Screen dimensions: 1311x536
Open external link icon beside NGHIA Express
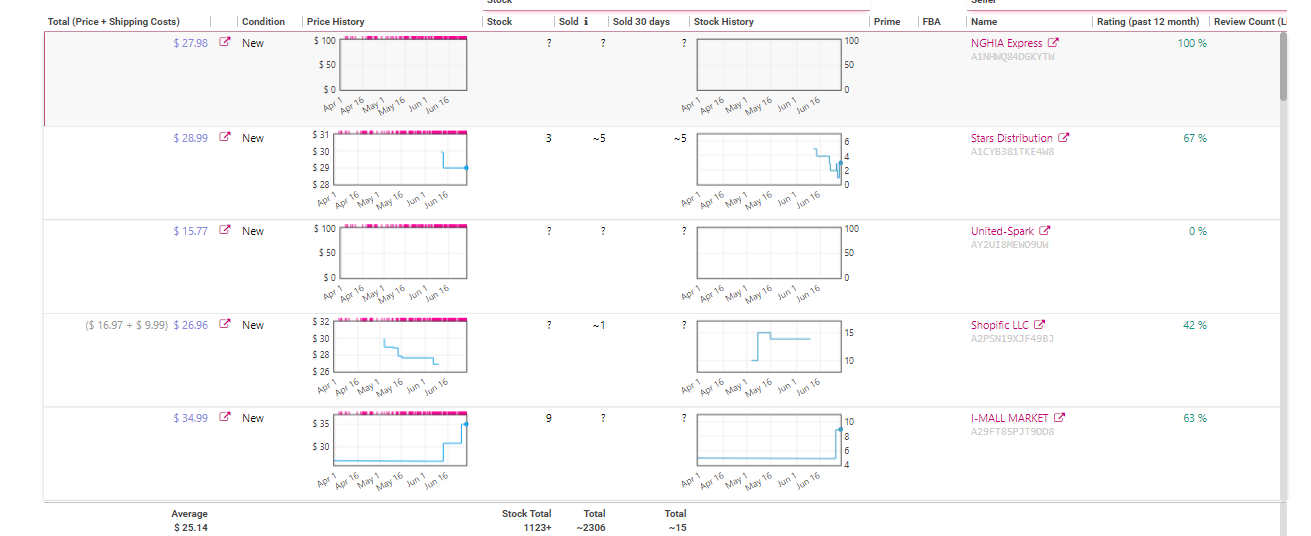pos(1053,43)
